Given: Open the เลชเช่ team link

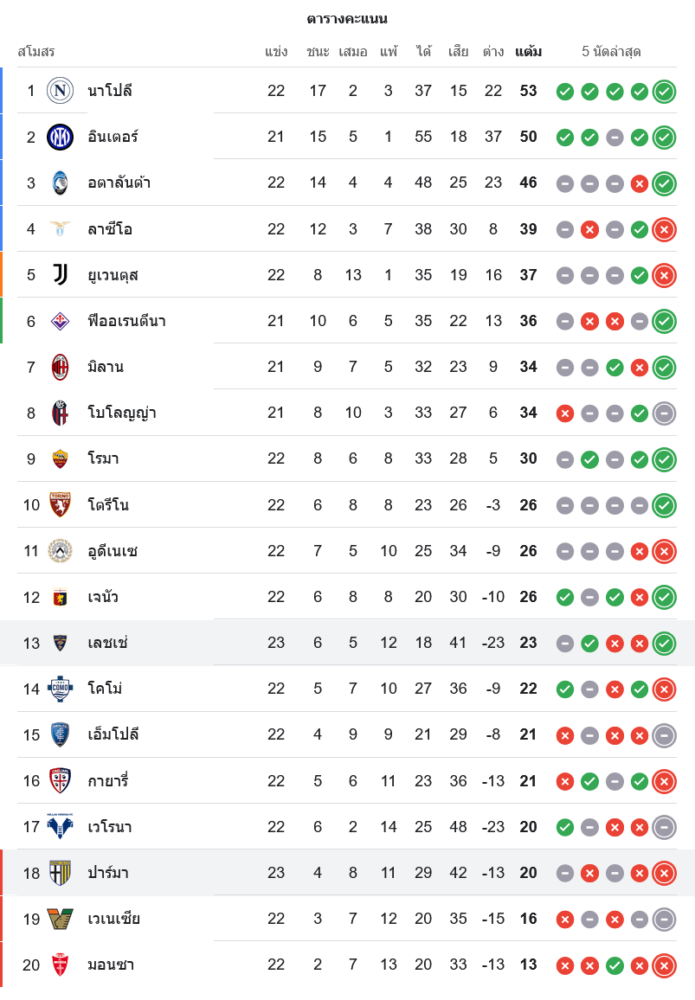Looking at the screenshot, I should 108,643.
